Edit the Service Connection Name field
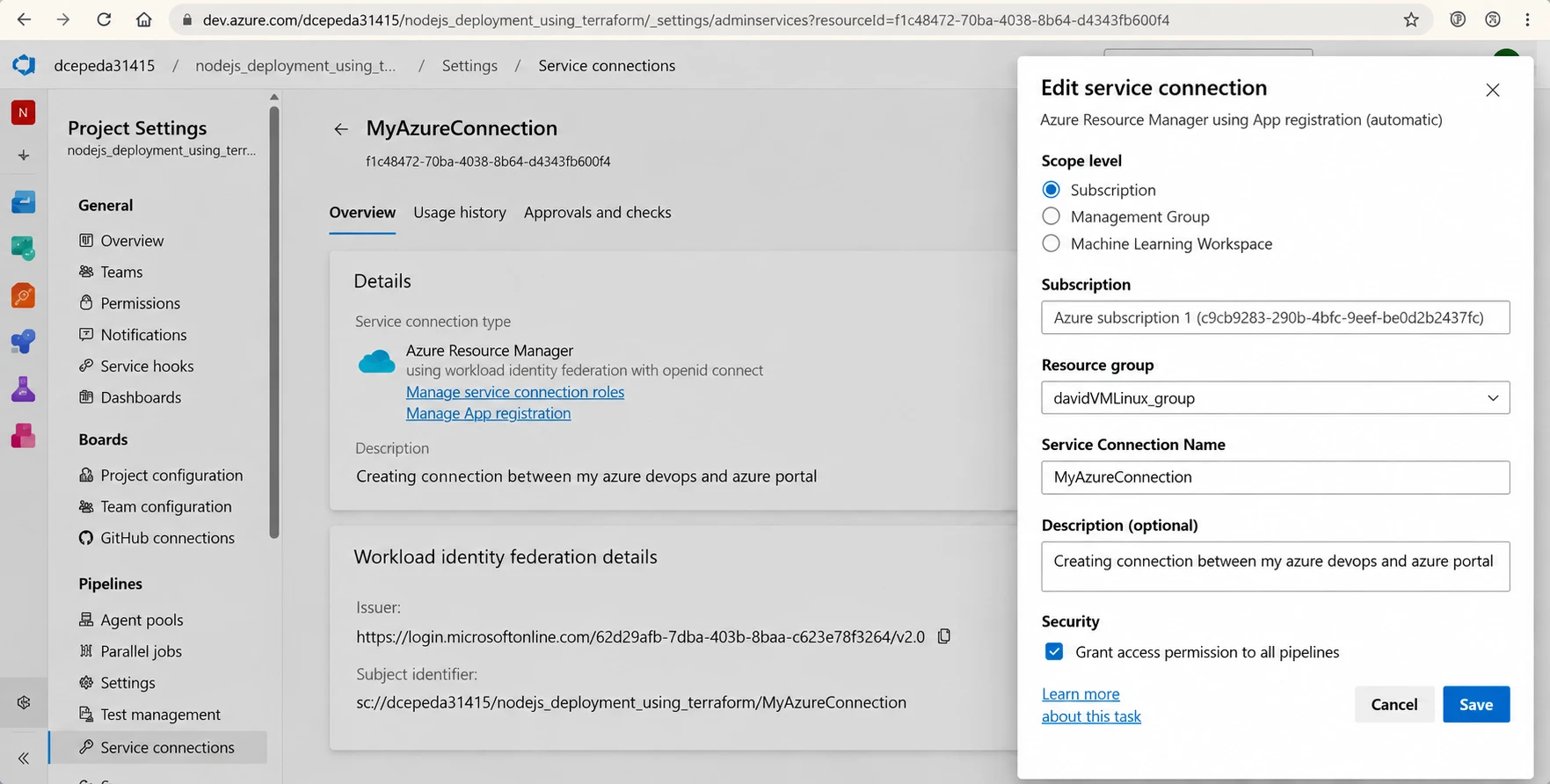The width and height of the screenshot is (1550, 784). (1275, 477)
